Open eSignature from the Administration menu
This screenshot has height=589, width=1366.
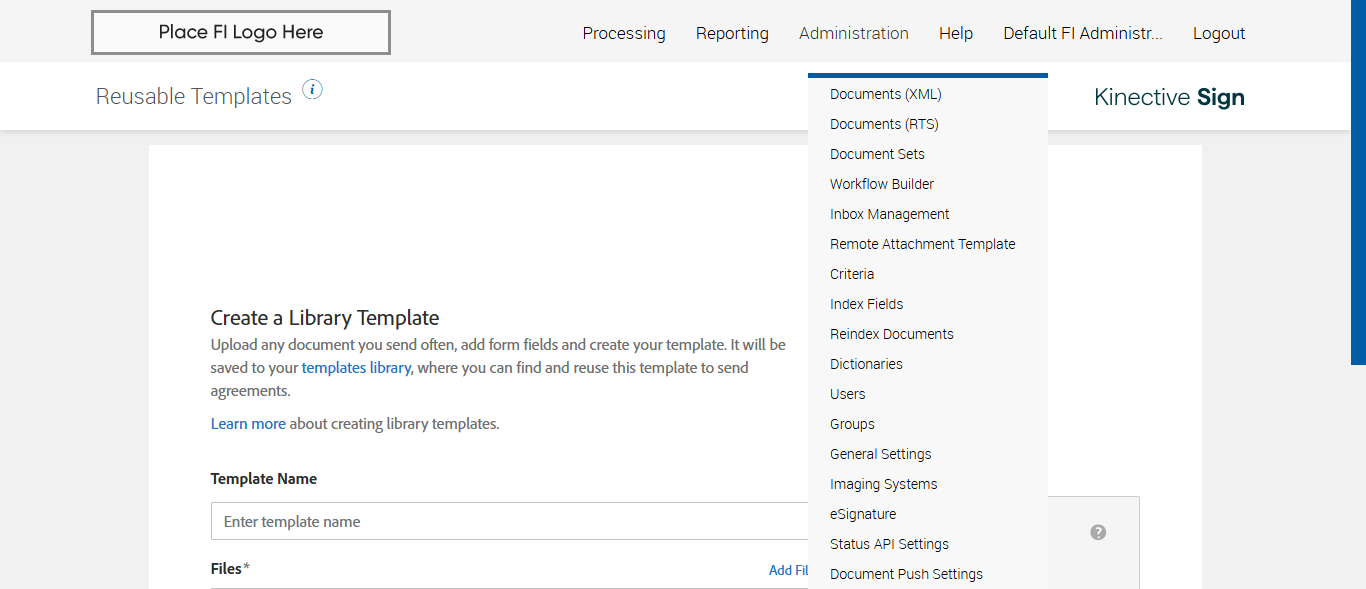coord(862,514)
